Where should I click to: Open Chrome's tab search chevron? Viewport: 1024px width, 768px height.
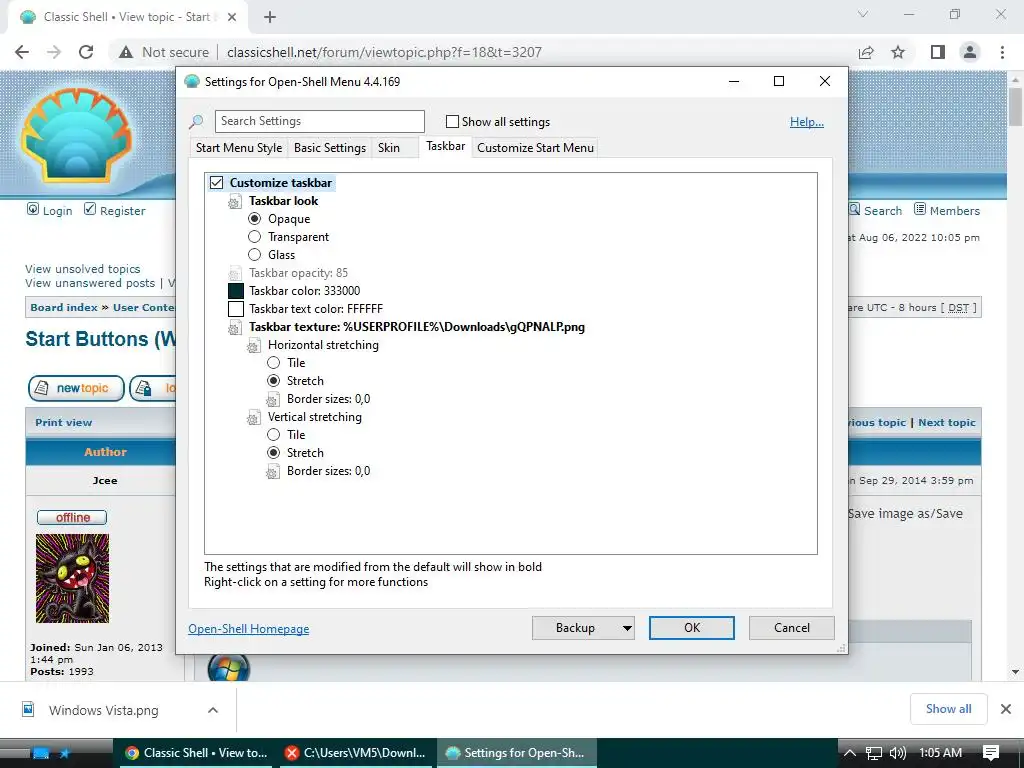point(863,14)
